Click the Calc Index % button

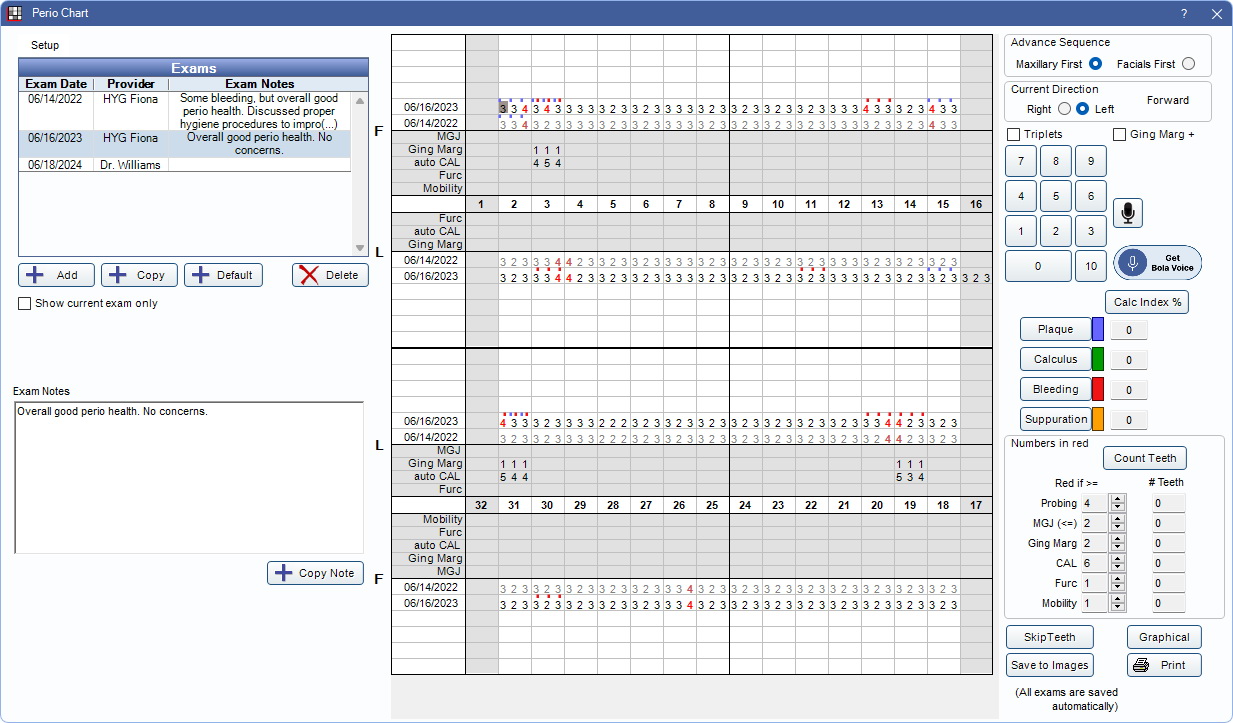point(1147,302)
